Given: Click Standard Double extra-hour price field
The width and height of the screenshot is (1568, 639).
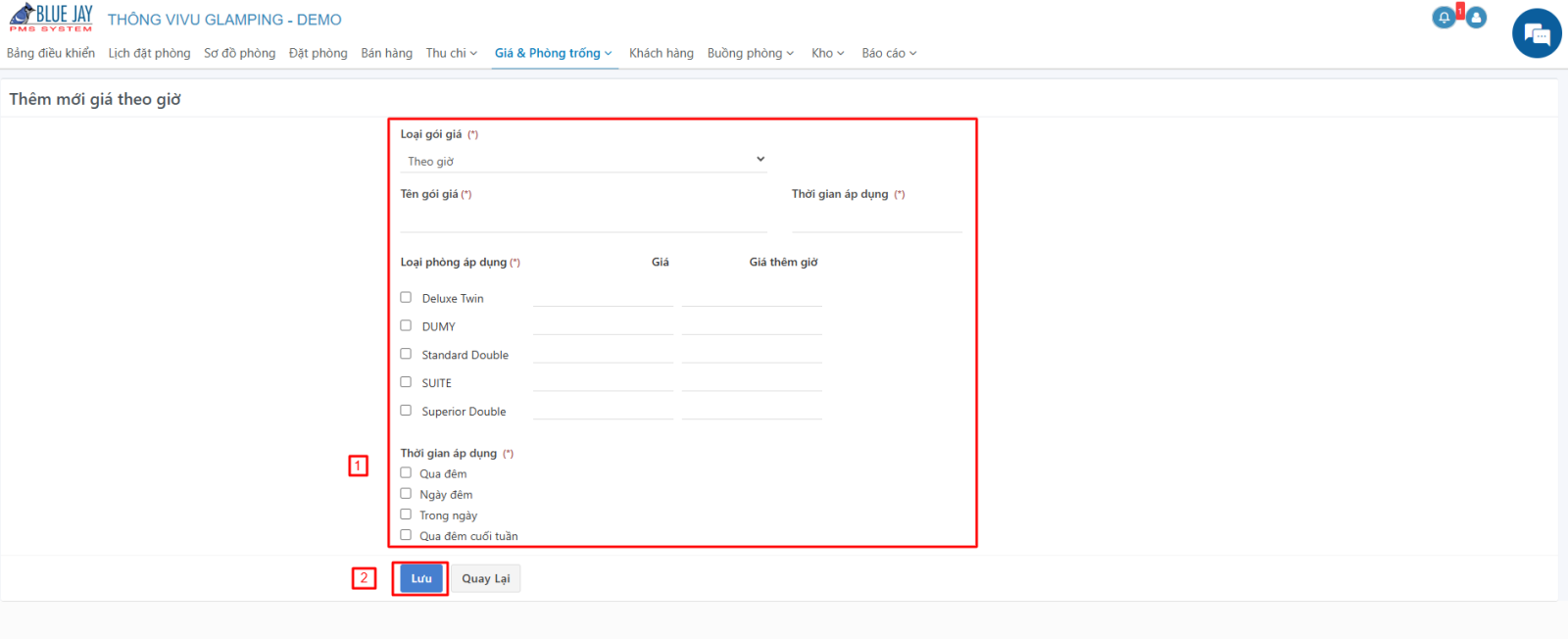Looking at the screenshot, I should [x=752, y=353].
